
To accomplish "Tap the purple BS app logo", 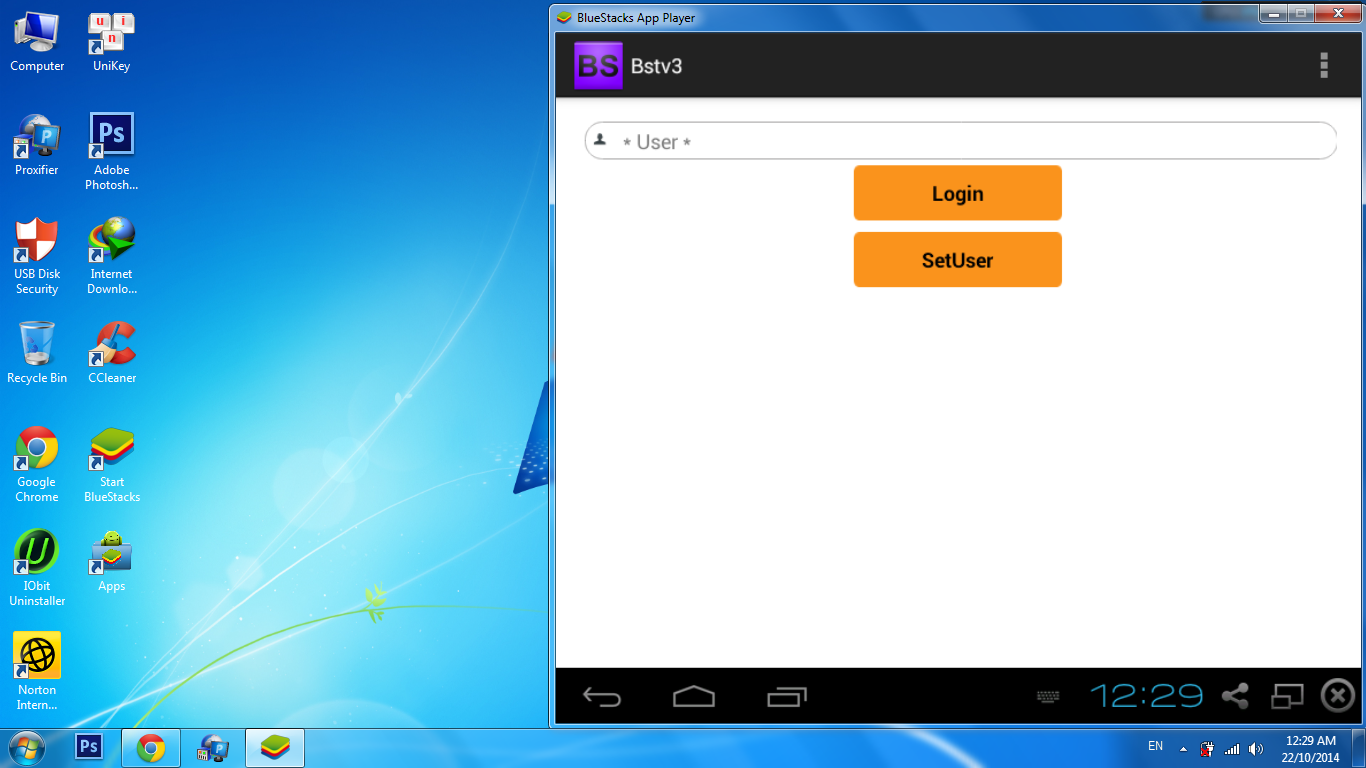I will [598, 66].
